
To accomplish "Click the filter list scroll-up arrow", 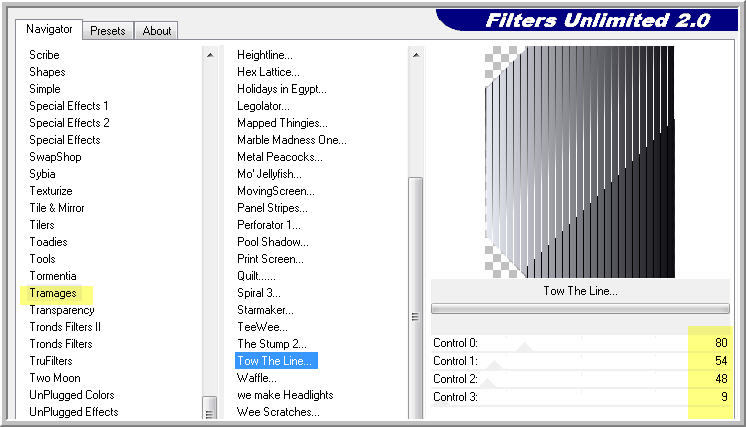I will (416, 55).
